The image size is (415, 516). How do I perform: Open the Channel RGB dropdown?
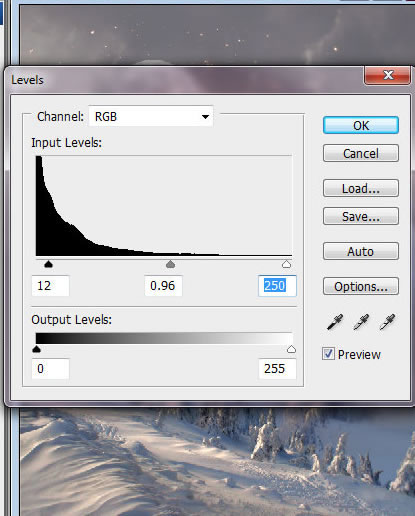coord(151,117)
